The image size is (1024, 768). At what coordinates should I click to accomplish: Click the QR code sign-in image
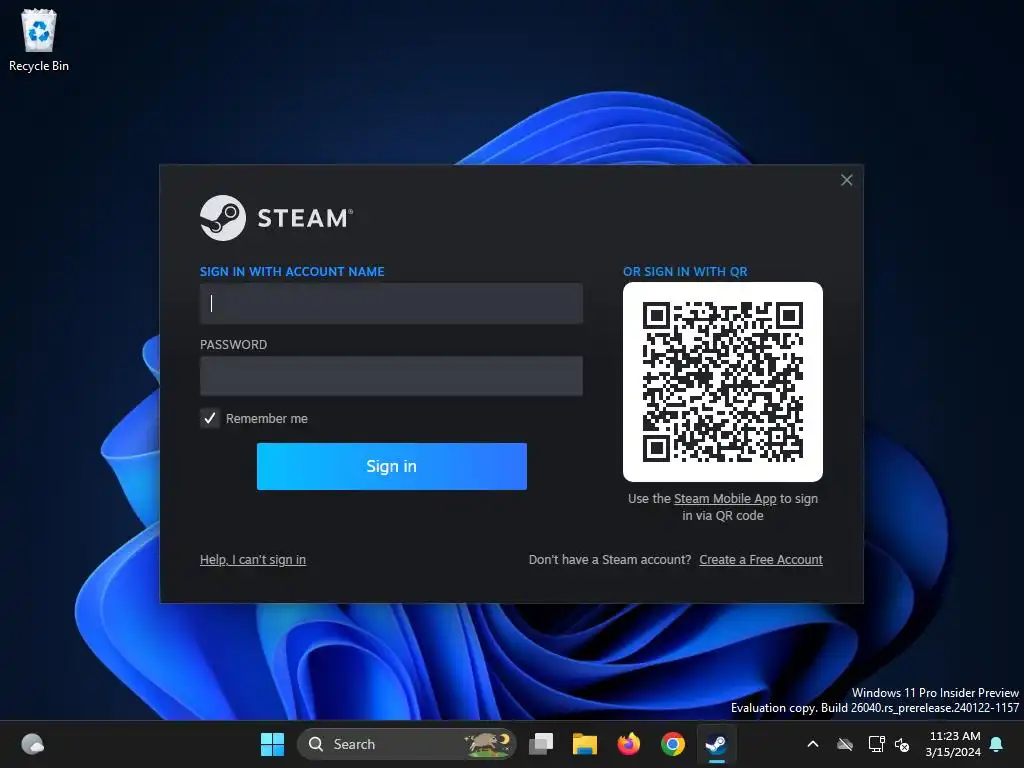[x=723, y=382]
